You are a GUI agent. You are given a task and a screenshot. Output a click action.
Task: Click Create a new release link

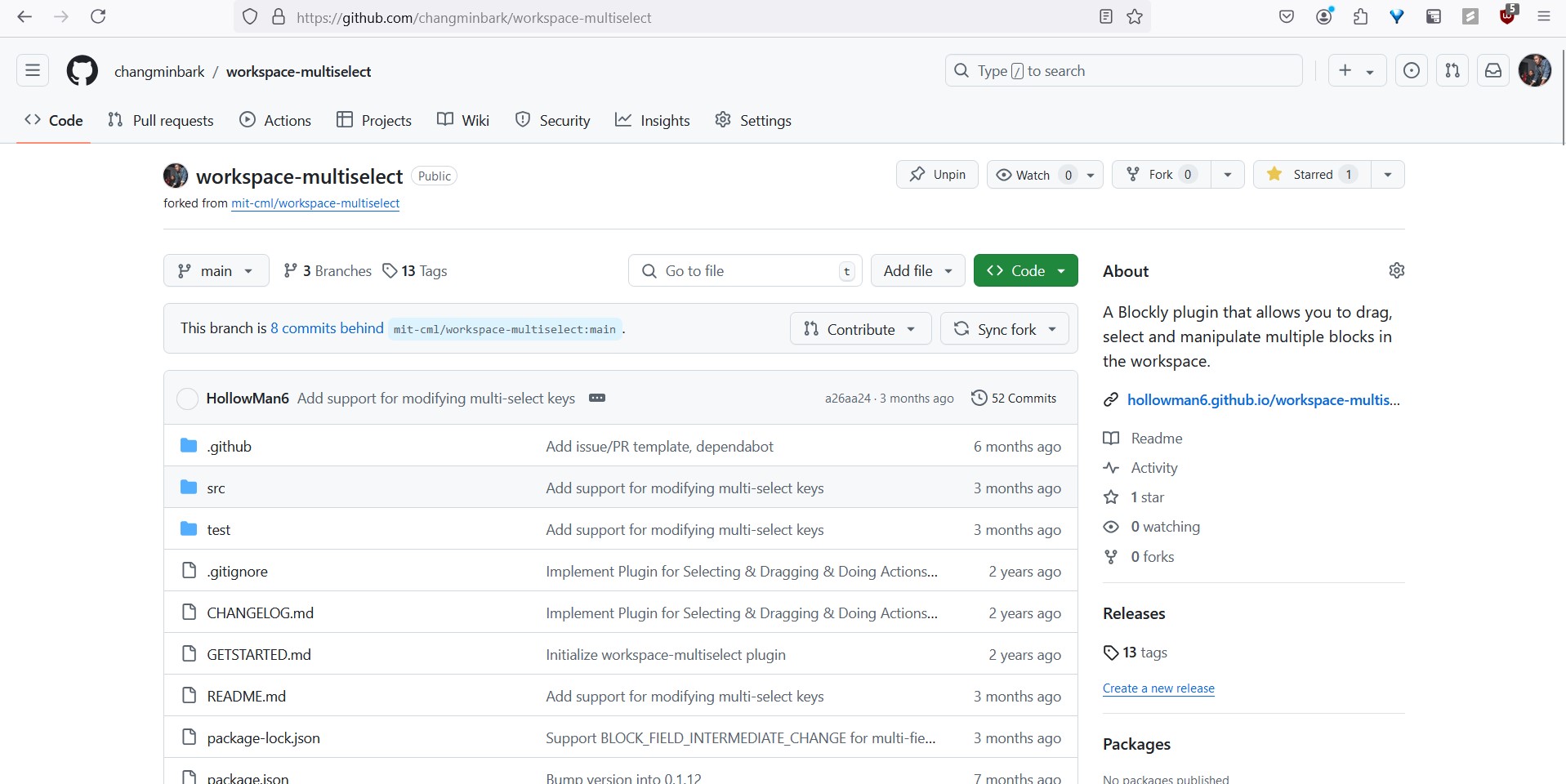(x=1158, y=688)
